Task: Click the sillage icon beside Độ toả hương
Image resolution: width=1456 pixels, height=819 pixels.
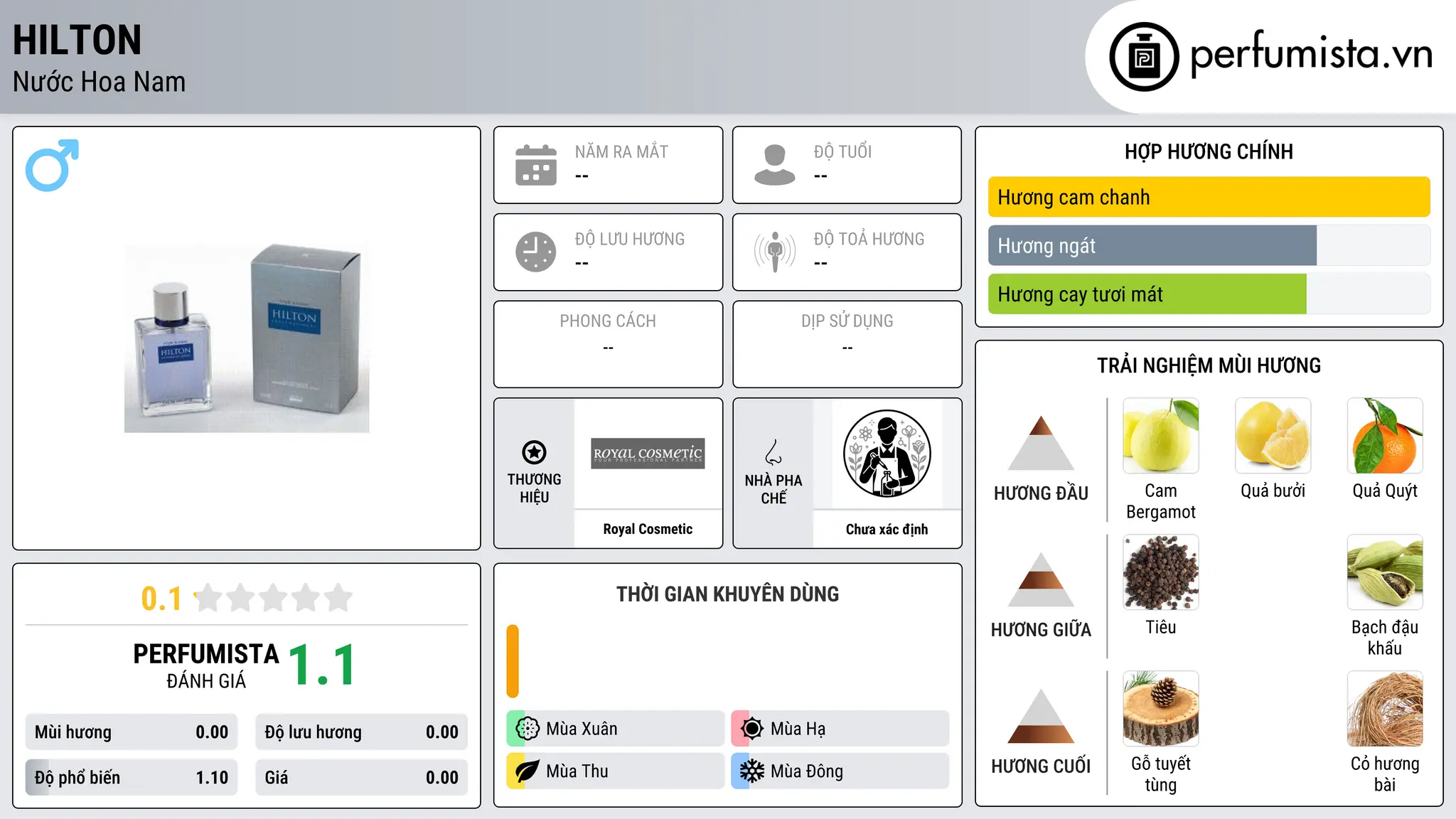Action: click(x=775, y=252)
